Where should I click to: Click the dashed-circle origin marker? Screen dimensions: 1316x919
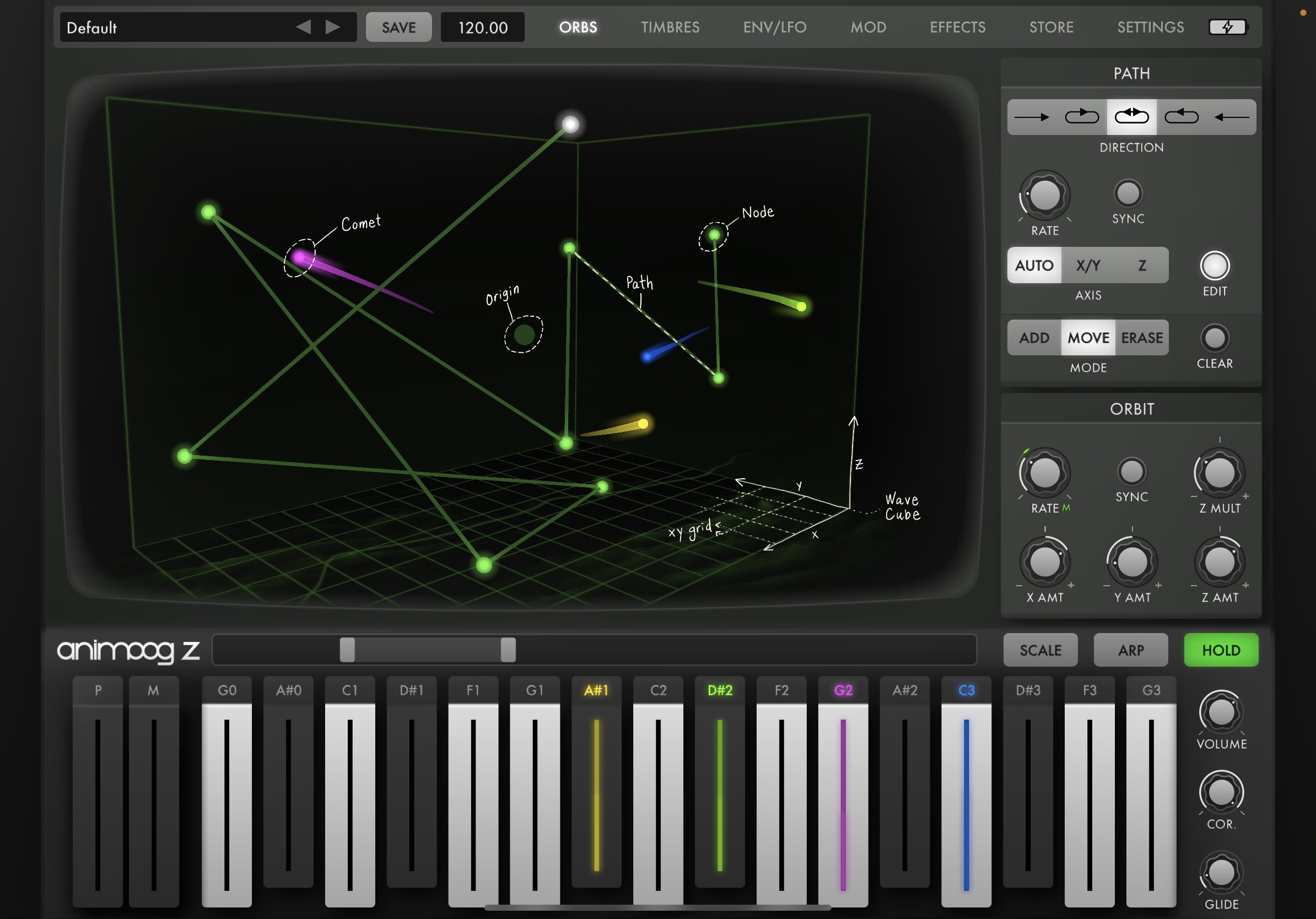tap(524, 334)
